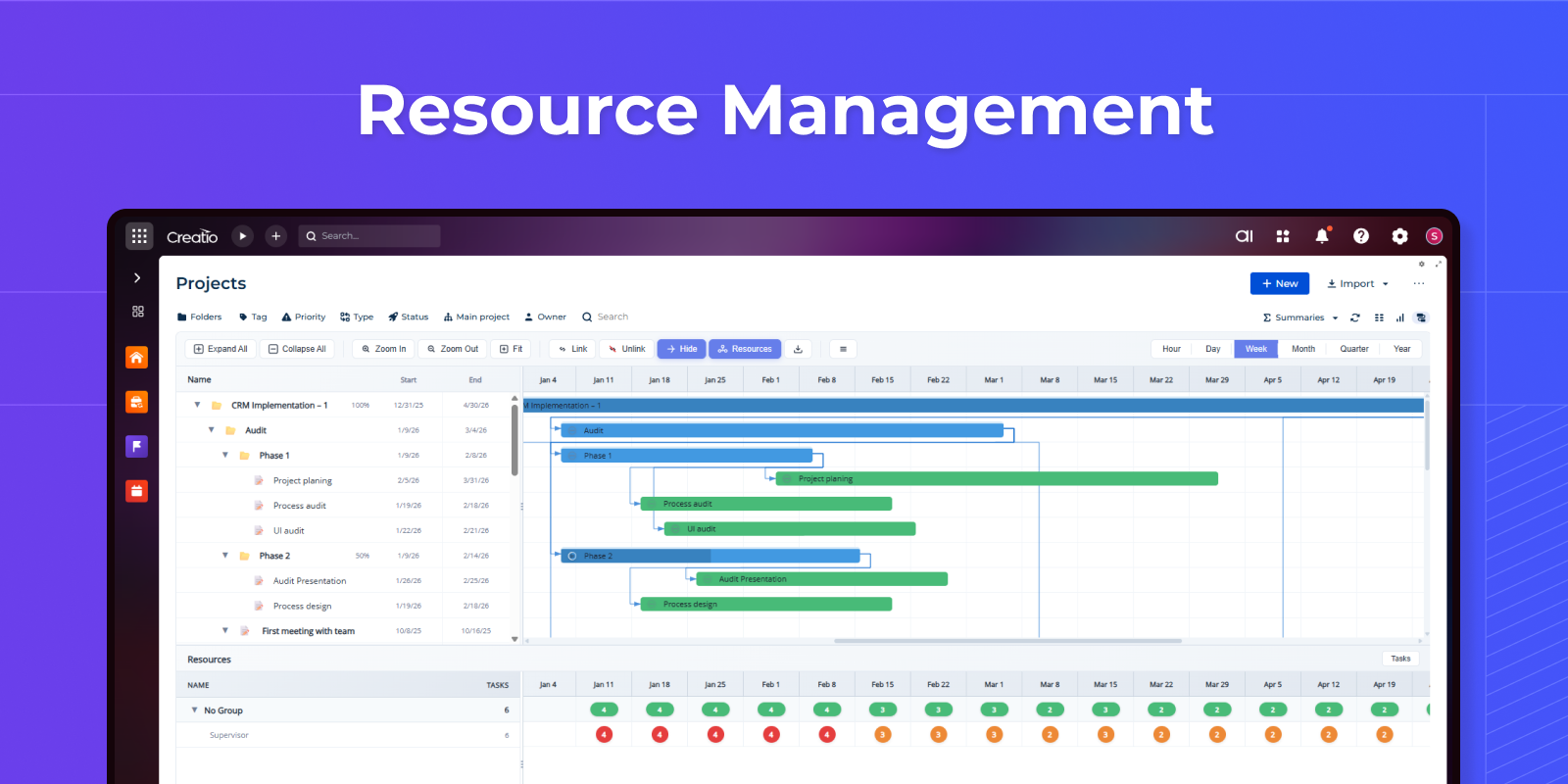Collapse the CRM Implementation – 1 row

pos(197,405)
